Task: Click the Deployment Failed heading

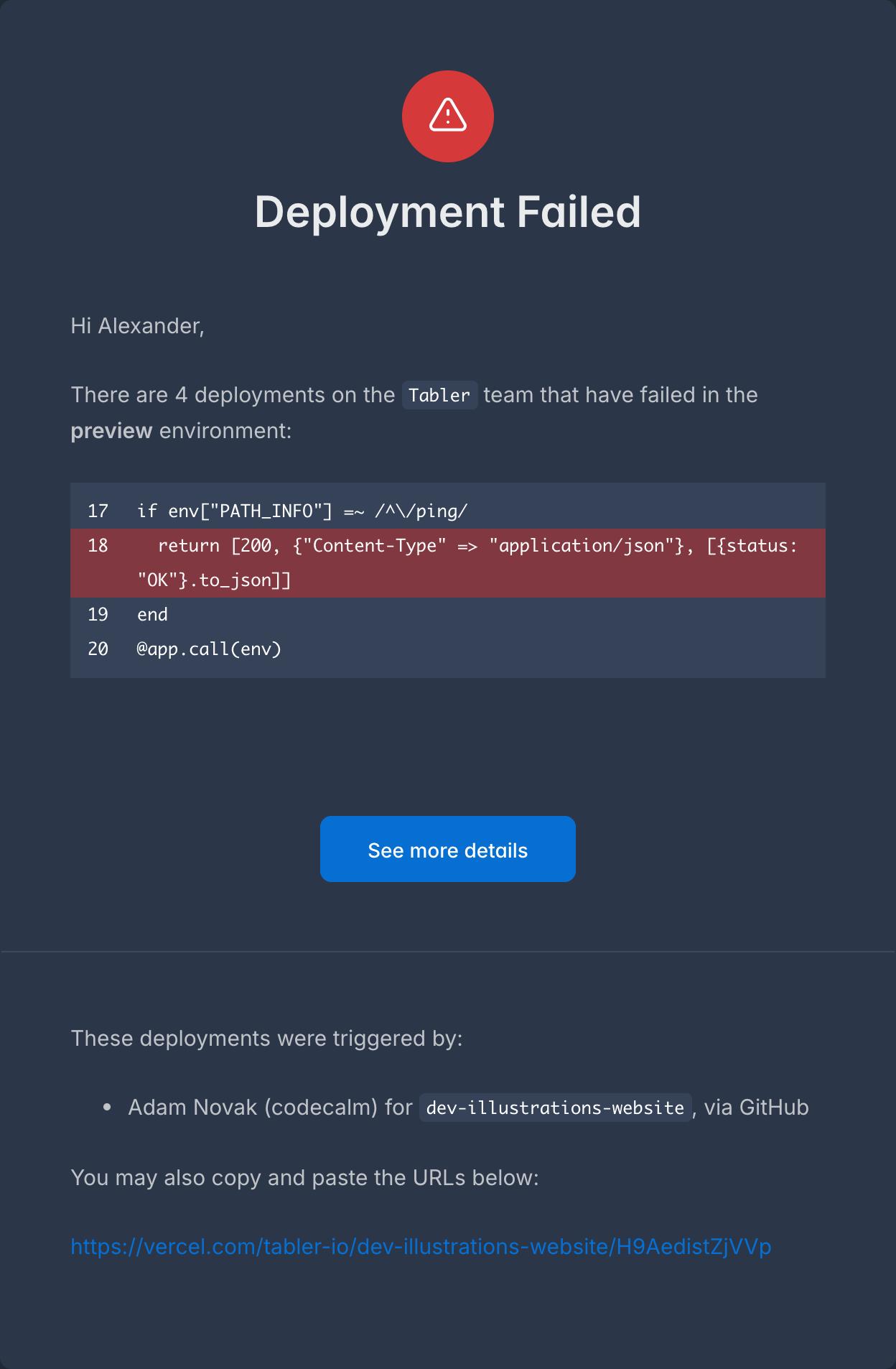Action: pos(447,211)
